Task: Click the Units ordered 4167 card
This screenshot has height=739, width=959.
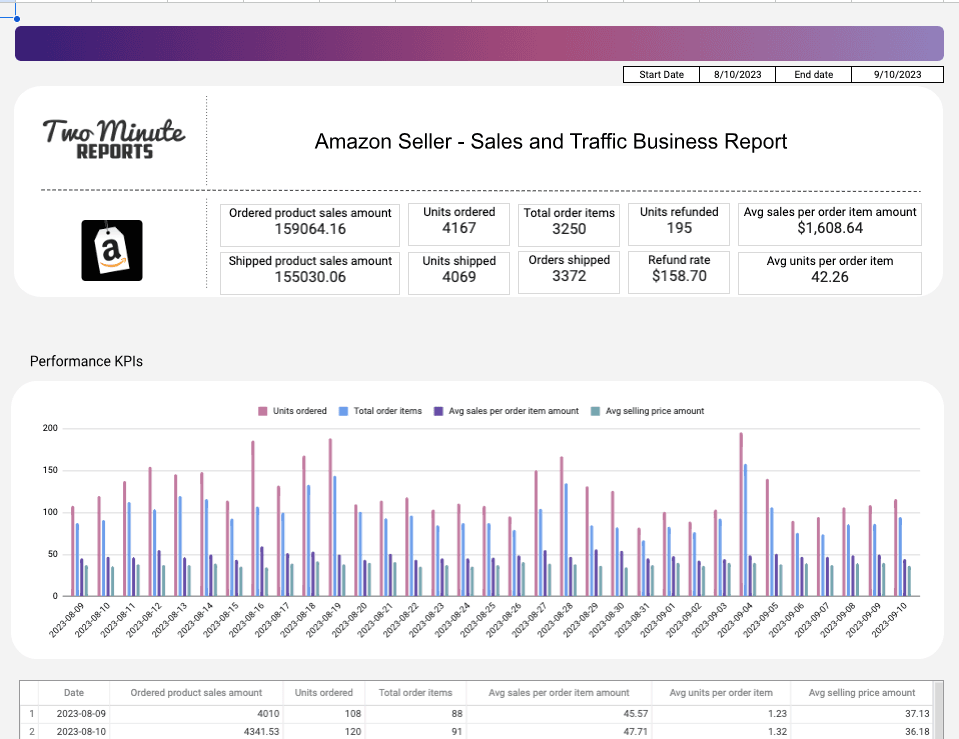Action: click(459, 224)
